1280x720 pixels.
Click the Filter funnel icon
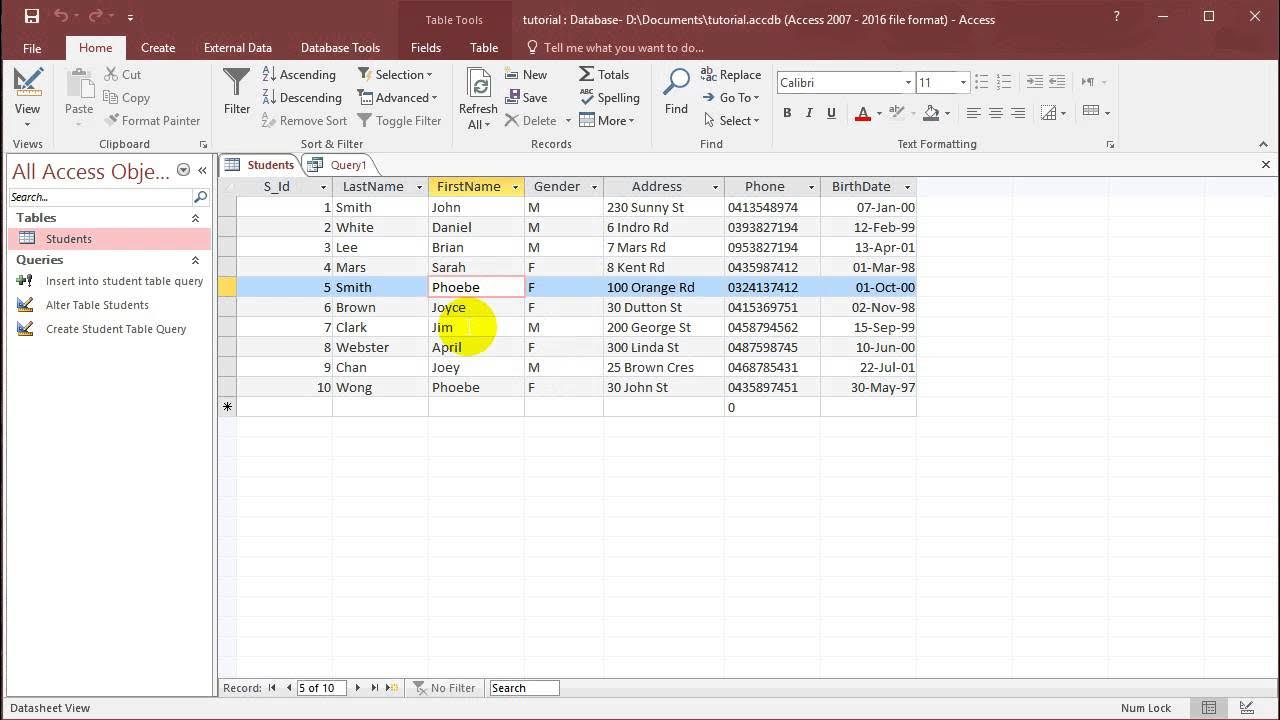click(237, 83)
